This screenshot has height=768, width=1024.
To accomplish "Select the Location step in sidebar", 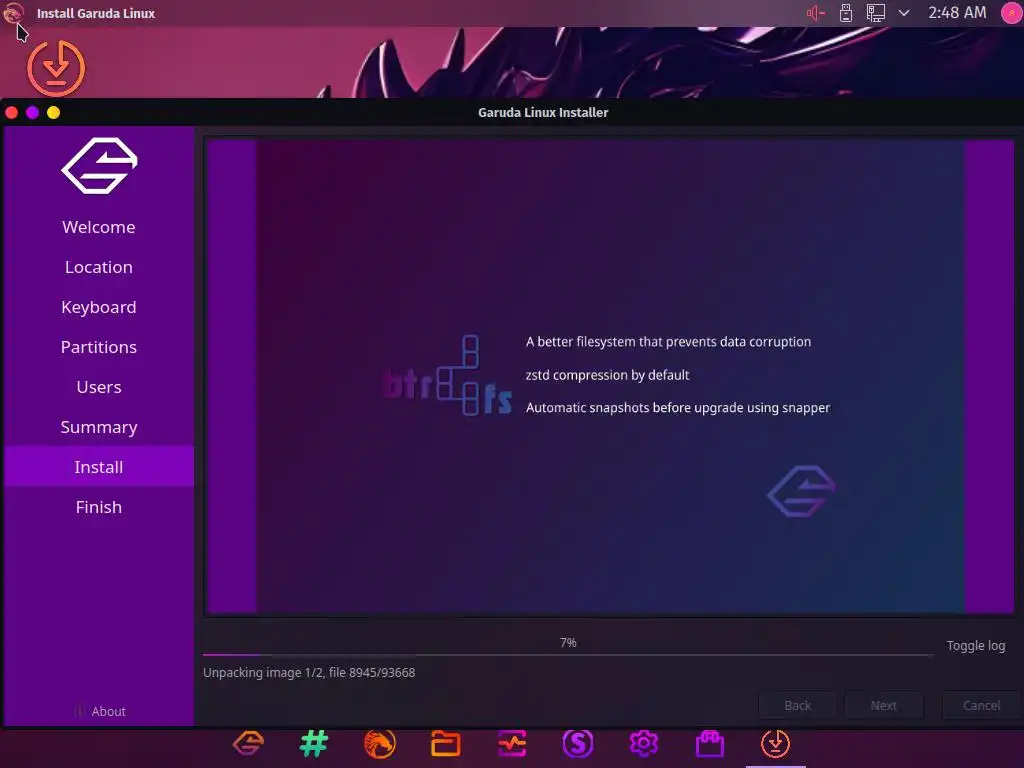I will click(99, 267).
